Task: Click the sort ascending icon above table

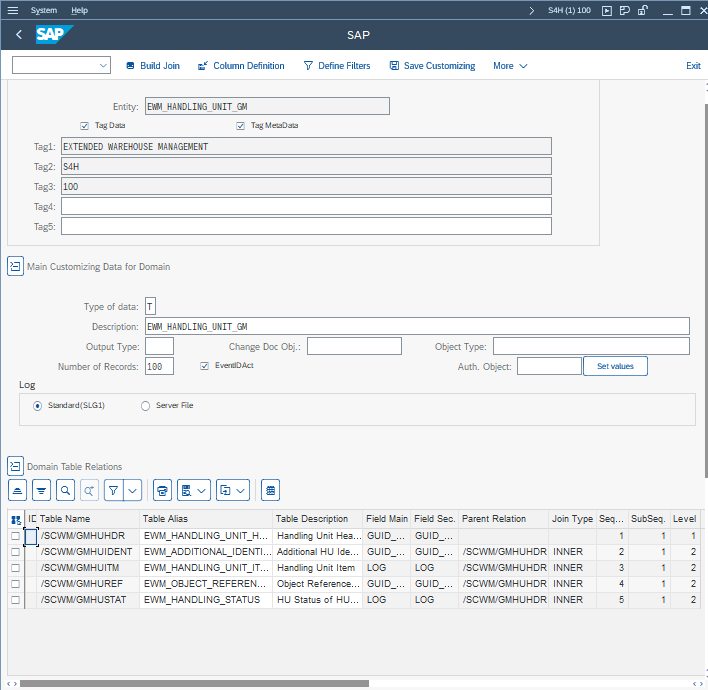Action: [17, 490]
